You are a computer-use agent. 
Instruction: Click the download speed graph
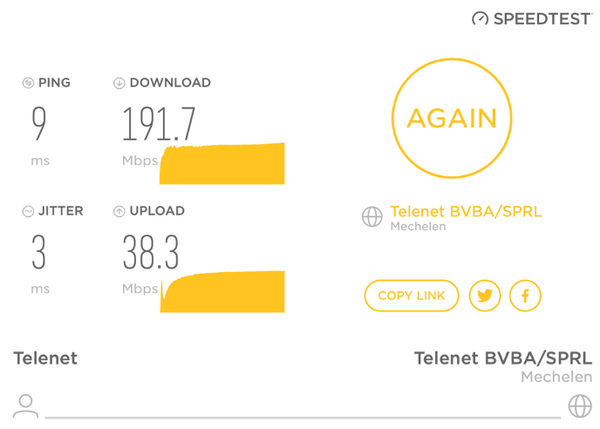222,164
